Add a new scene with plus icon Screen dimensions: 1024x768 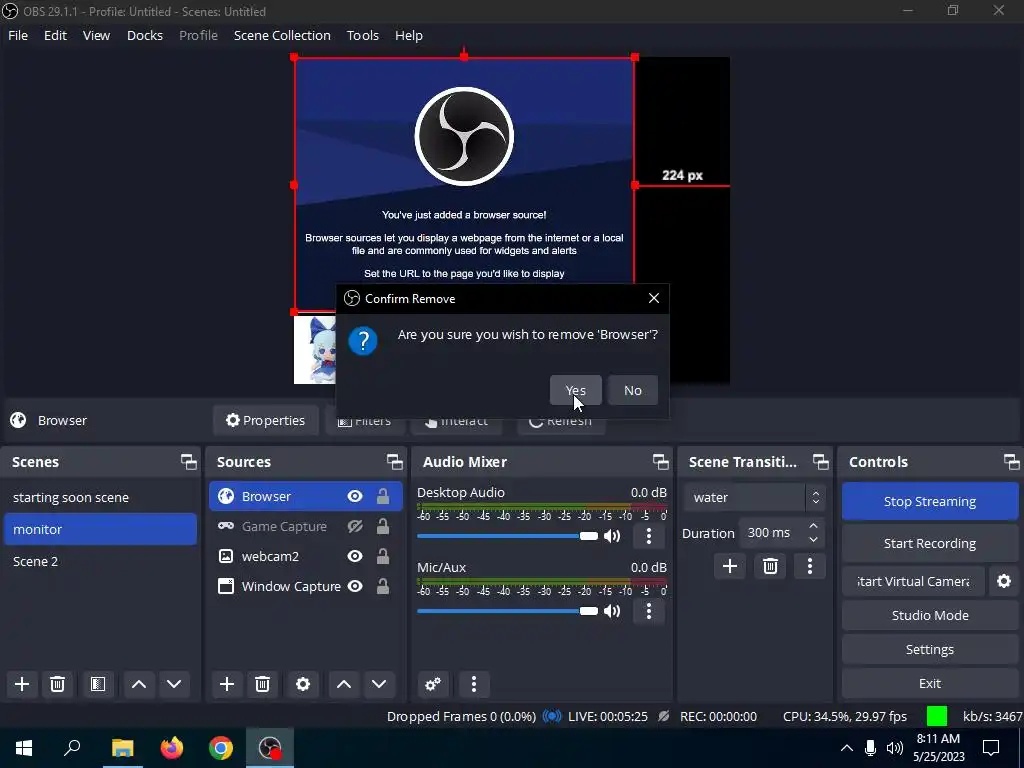tap(22, 684)
